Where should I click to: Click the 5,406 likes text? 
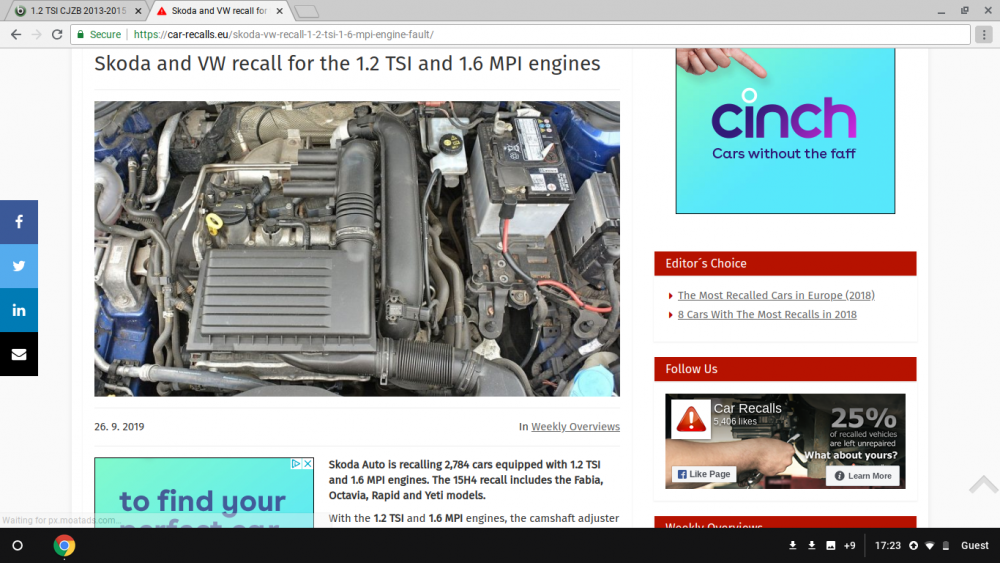point(735,421)
